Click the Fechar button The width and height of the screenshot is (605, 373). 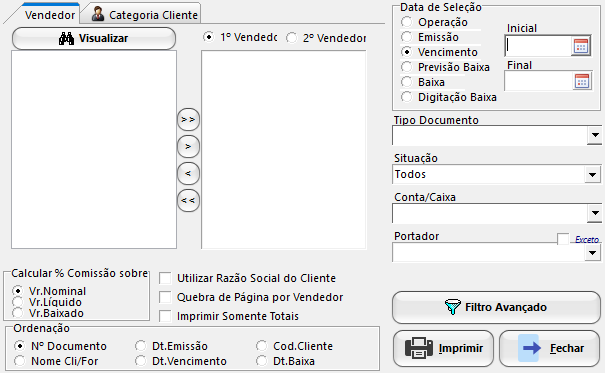pyautogui.click(x=549, y=348)
